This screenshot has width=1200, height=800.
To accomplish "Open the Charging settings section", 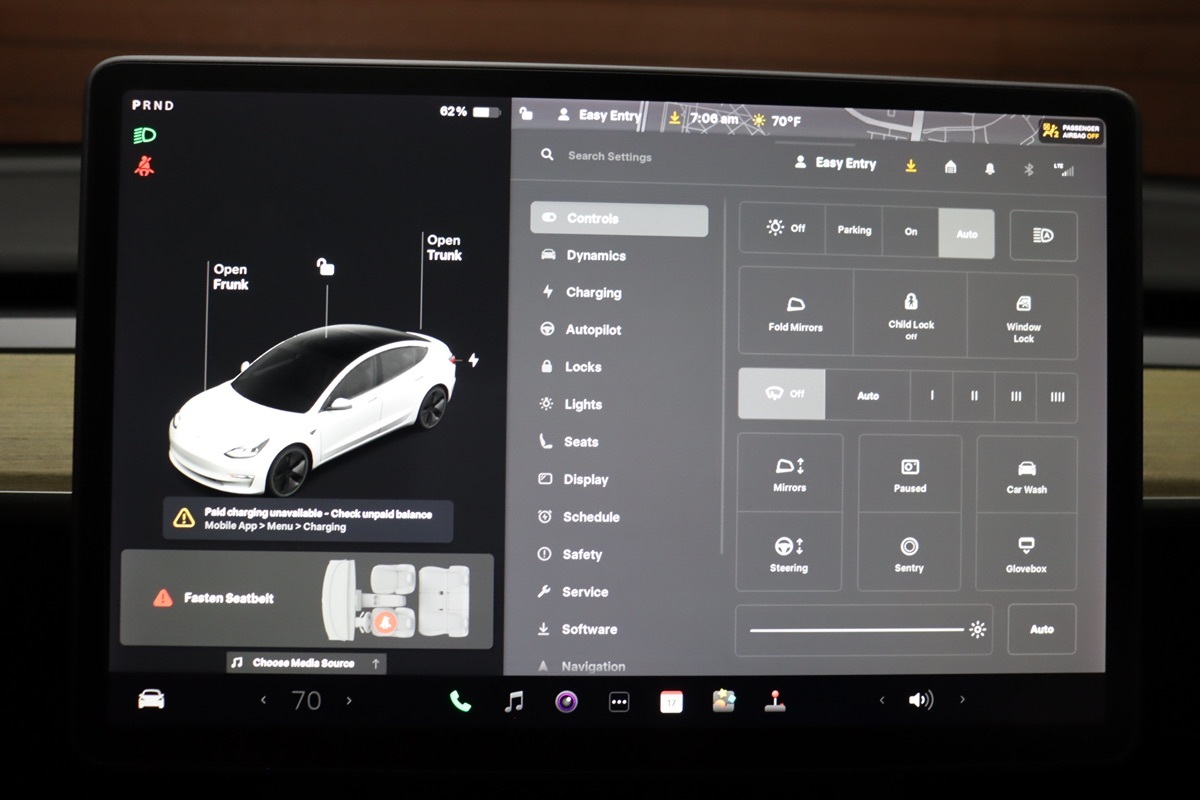I will tap(593, 292).
